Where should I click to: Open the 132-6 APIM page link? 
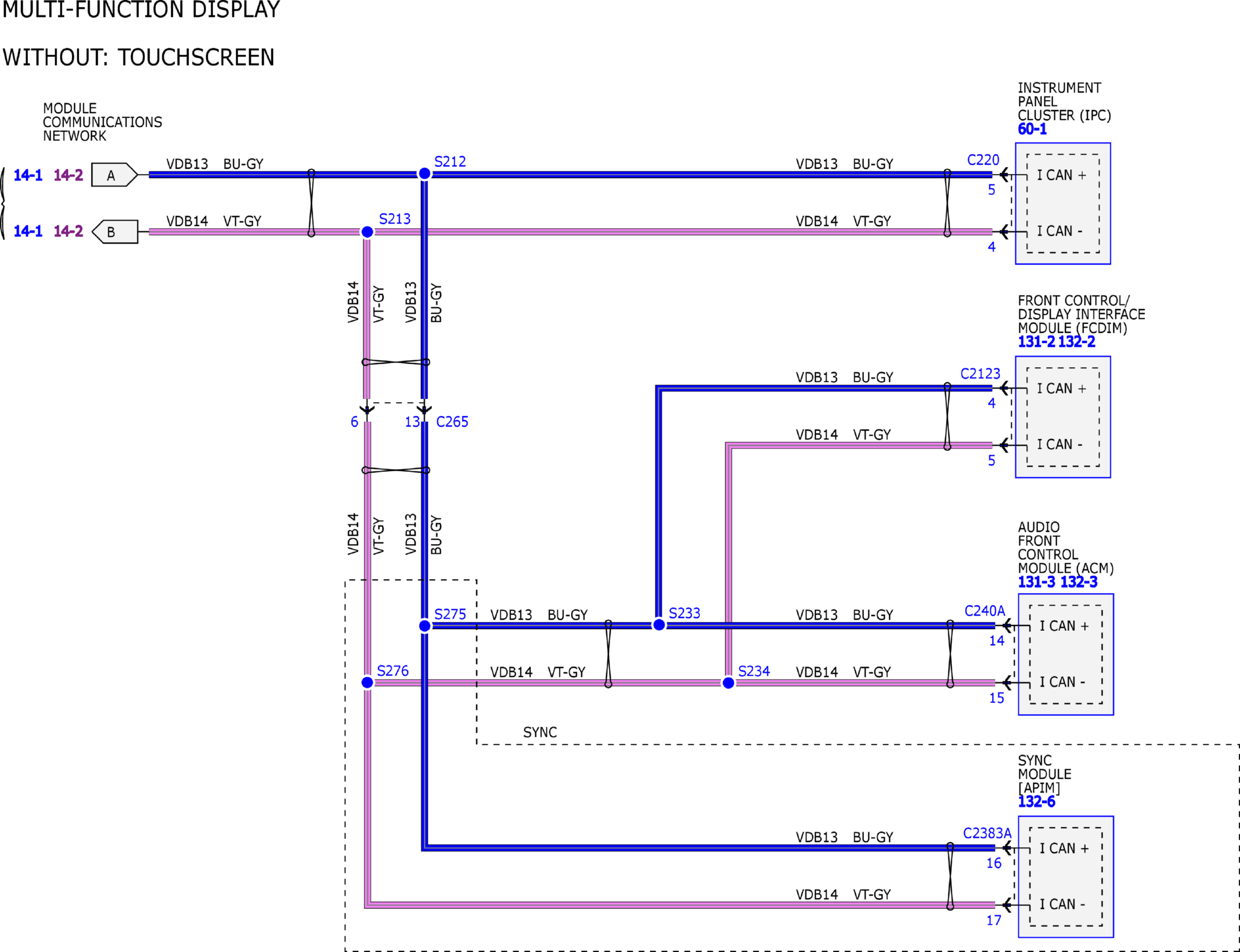[x=1036, y=801]
